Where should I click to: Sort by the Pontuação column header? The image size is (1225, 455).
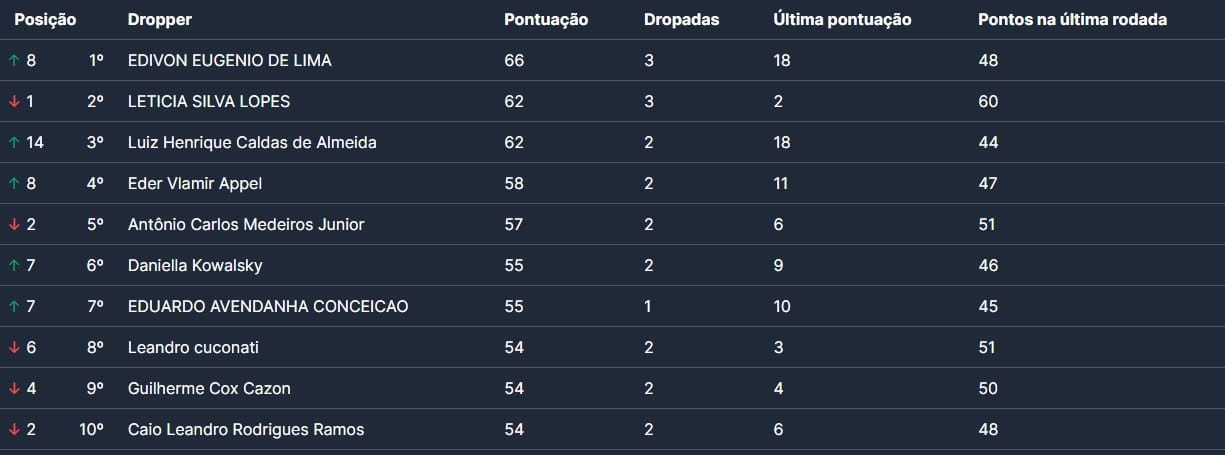[546, 20]
